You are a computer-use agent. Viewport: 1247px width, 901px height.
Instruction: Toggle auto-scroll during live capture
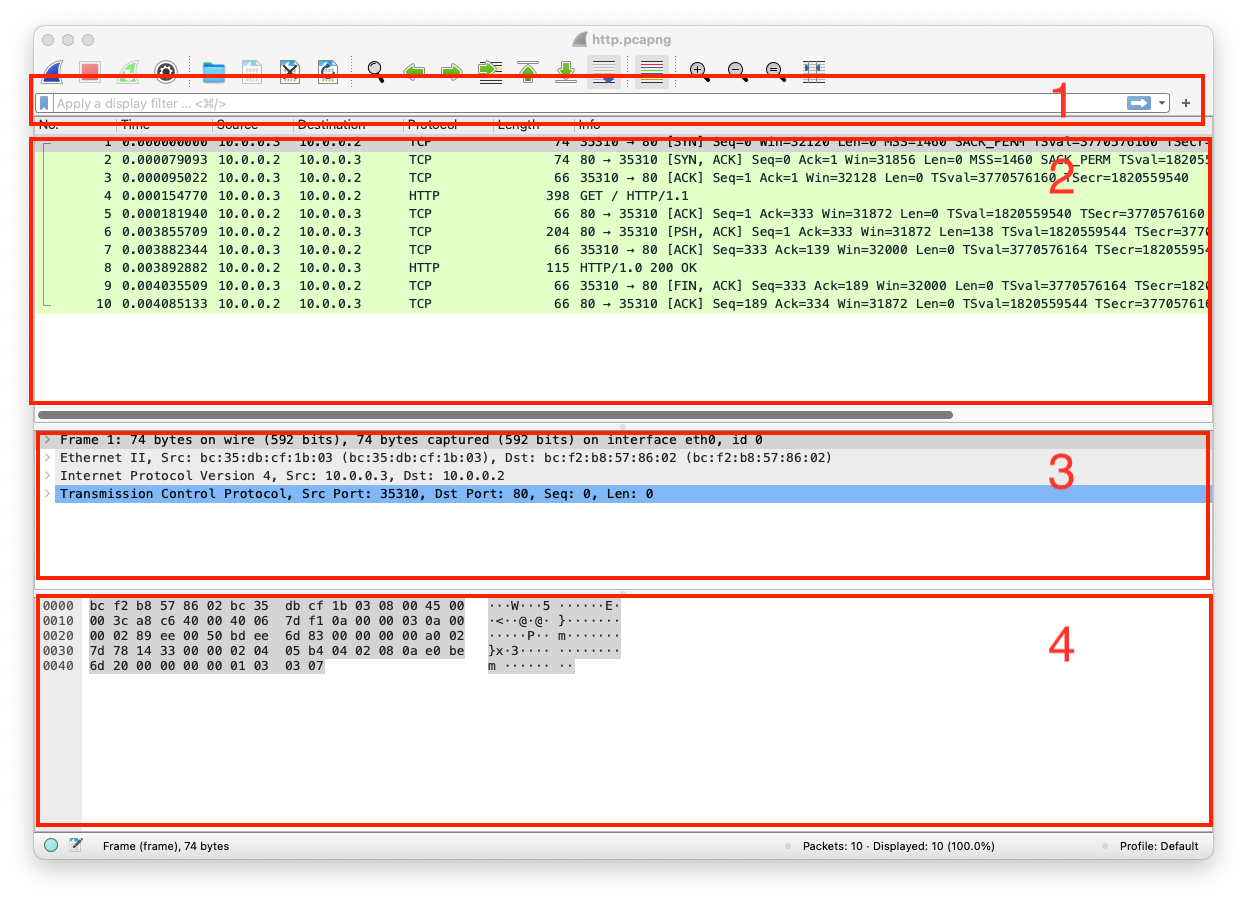(x=603, y=72)
